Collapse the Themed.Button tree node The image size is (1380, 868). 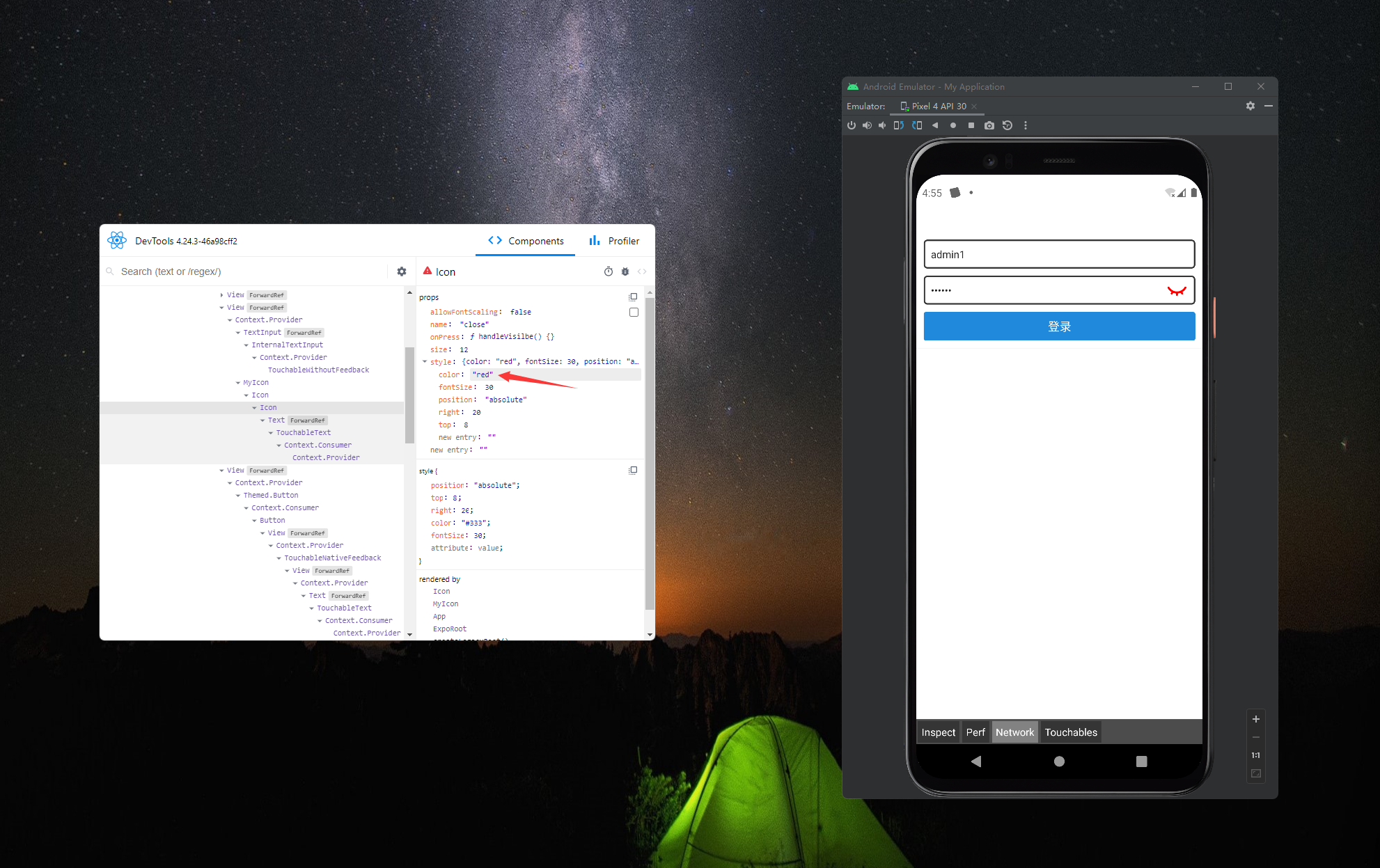pyautogui.click(x=238, y=496)
